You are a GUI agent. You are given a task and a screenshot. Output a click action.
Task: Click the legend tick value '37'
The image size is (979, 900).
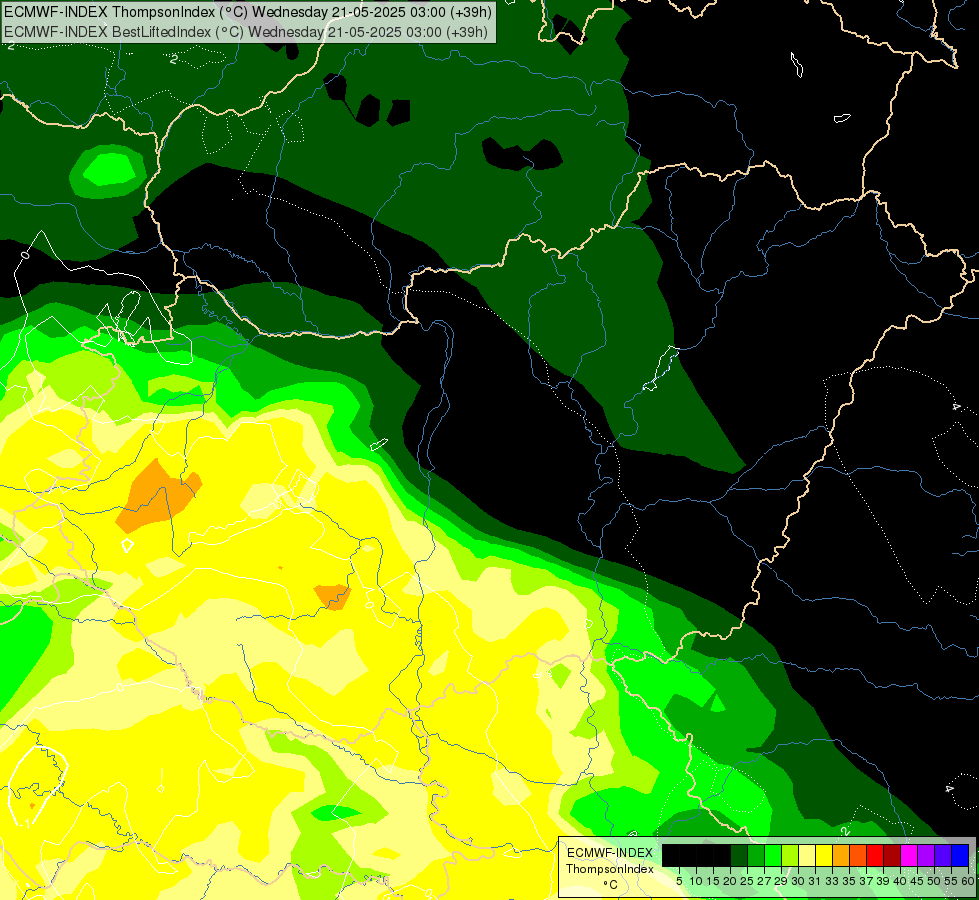click(x=866, y=881)
